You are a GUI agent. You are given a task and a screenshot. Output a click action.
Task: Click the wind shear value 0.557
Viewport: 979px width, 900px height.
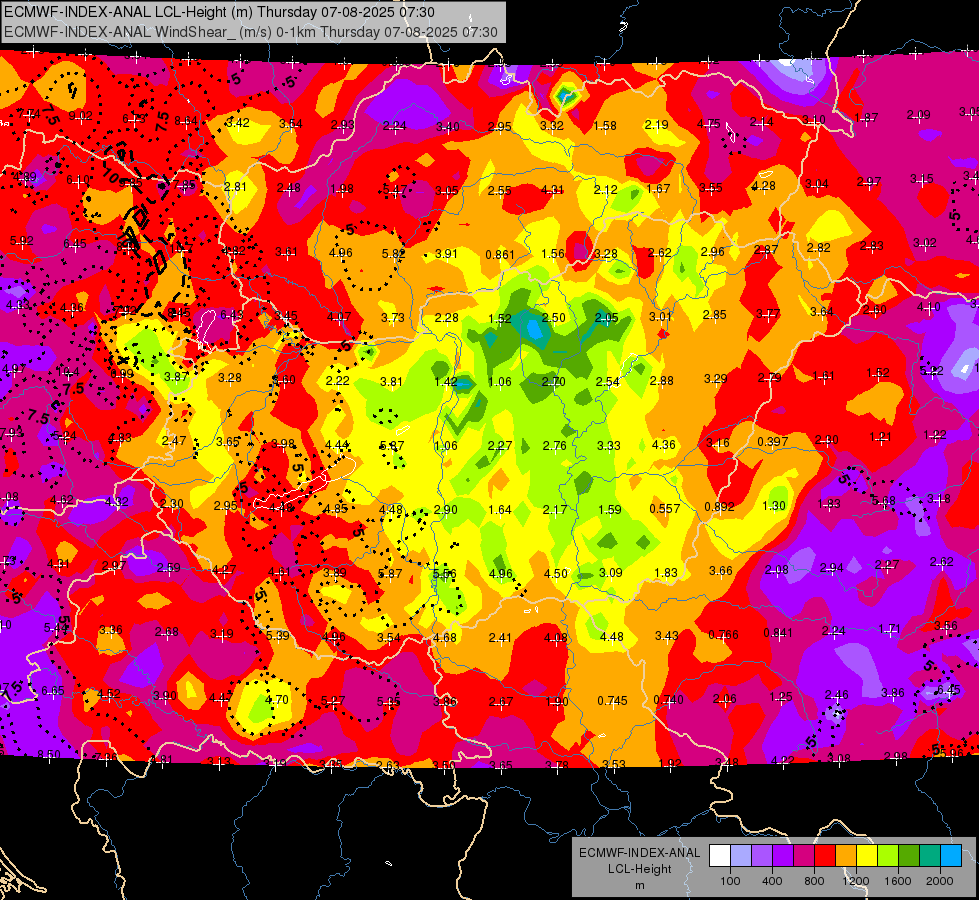(664, 508)
